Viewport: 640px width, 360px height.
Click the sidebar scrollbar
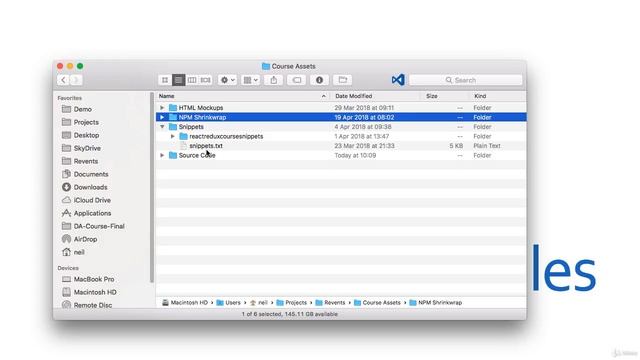[152, 188]
